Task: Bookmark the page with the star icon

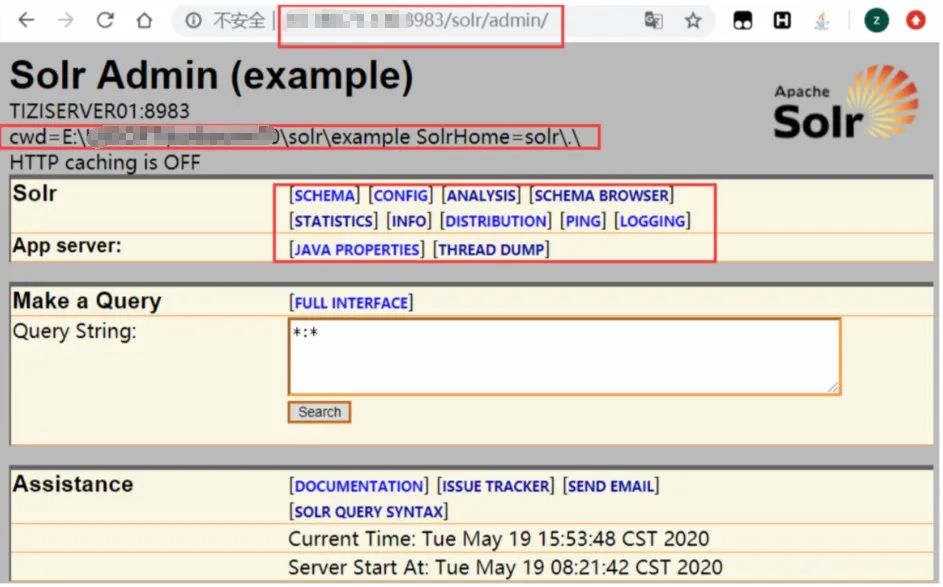Action: pos(693,20)
